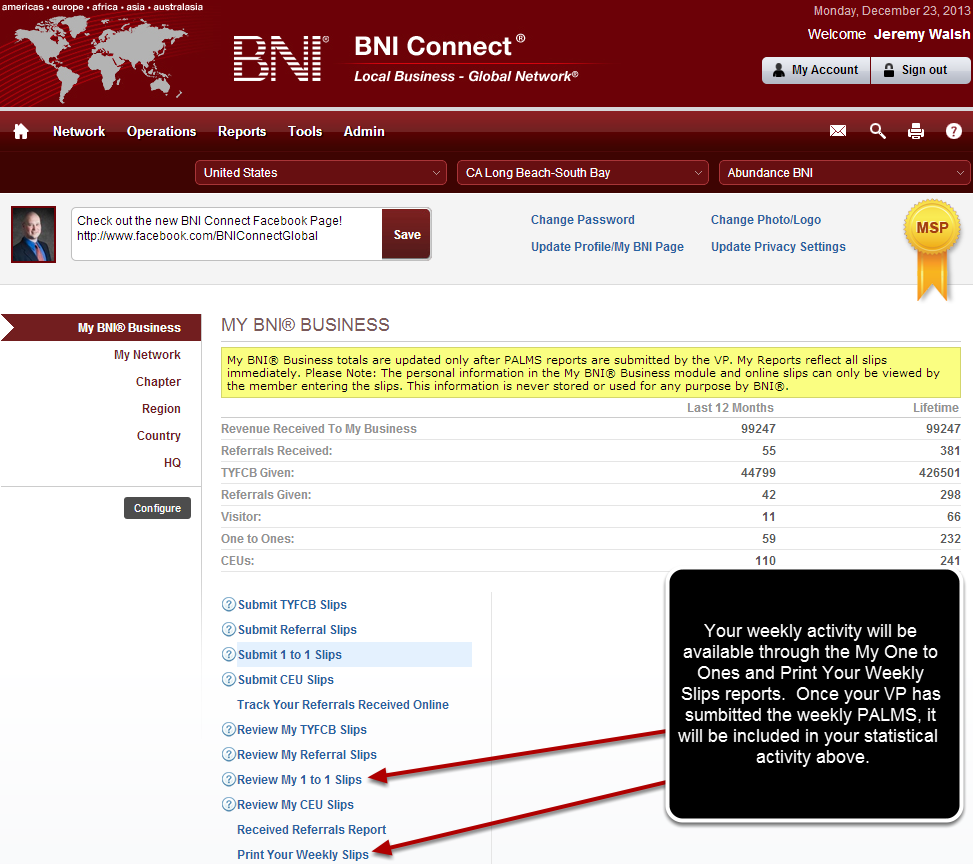Open Change Photo/Logo link
The image size is (973, 864).
click(x=766, y=220)
